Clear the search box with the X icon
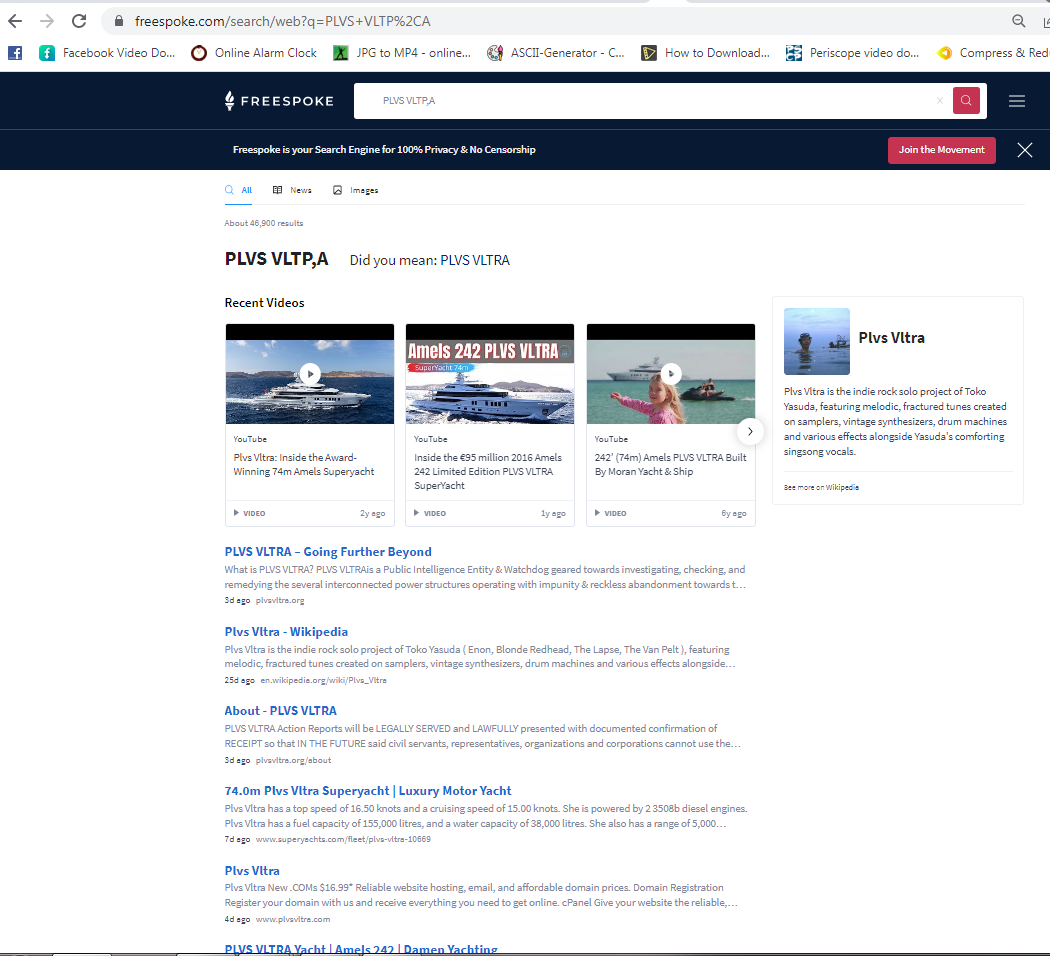 940,100
